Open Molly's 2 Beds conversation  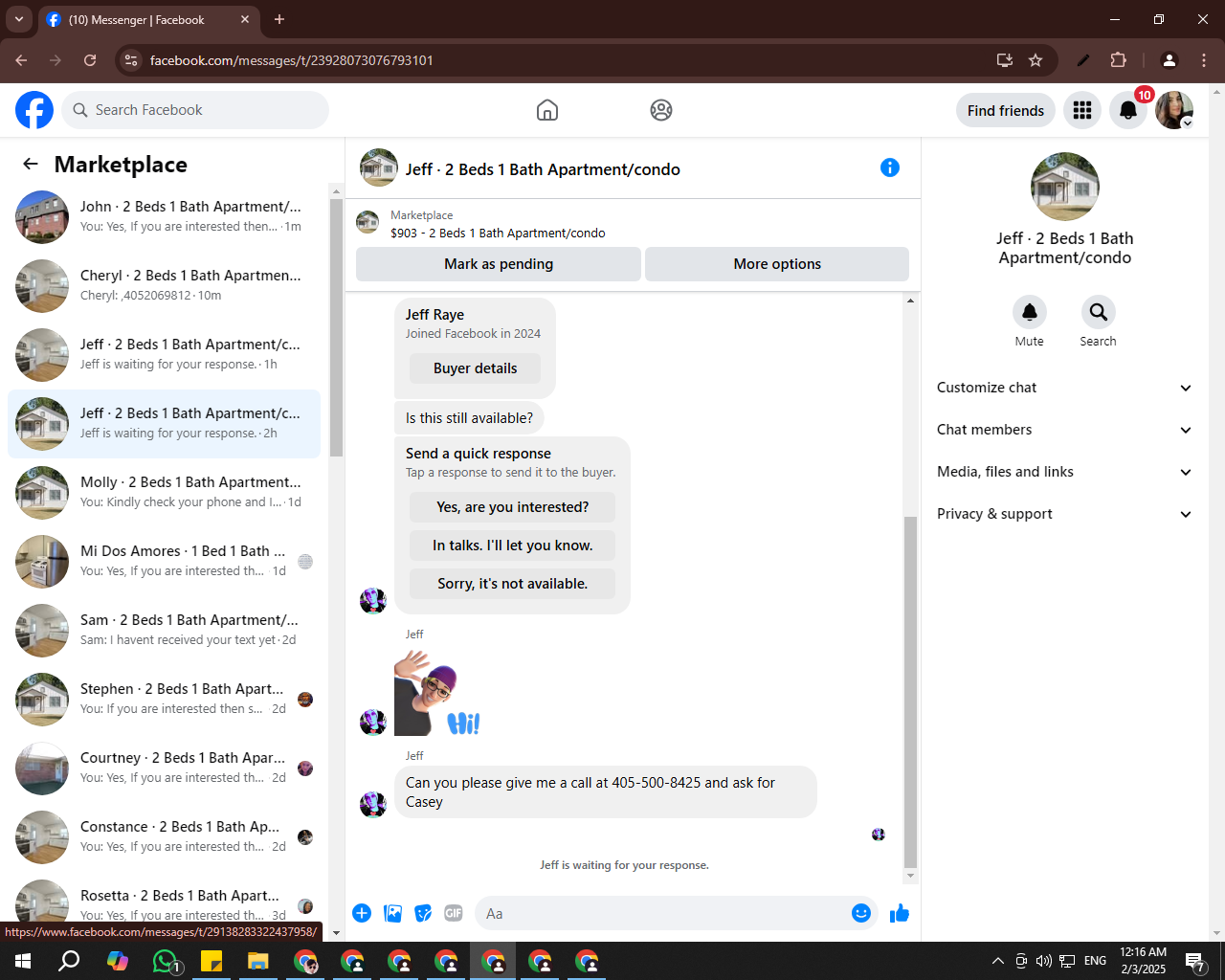click(164, 493)
